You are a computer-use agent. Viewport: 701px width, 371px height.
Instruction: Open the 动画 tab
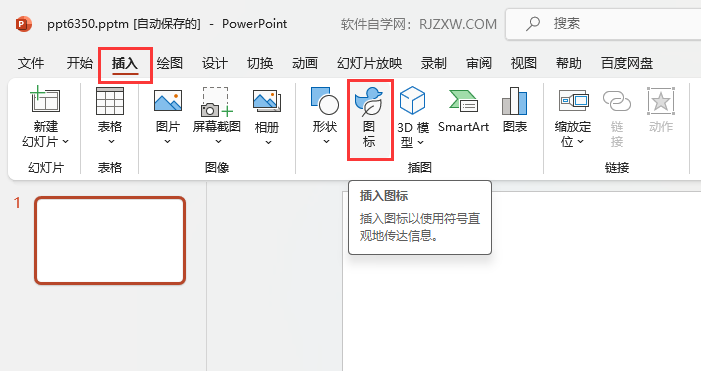[x=305, y=63]
